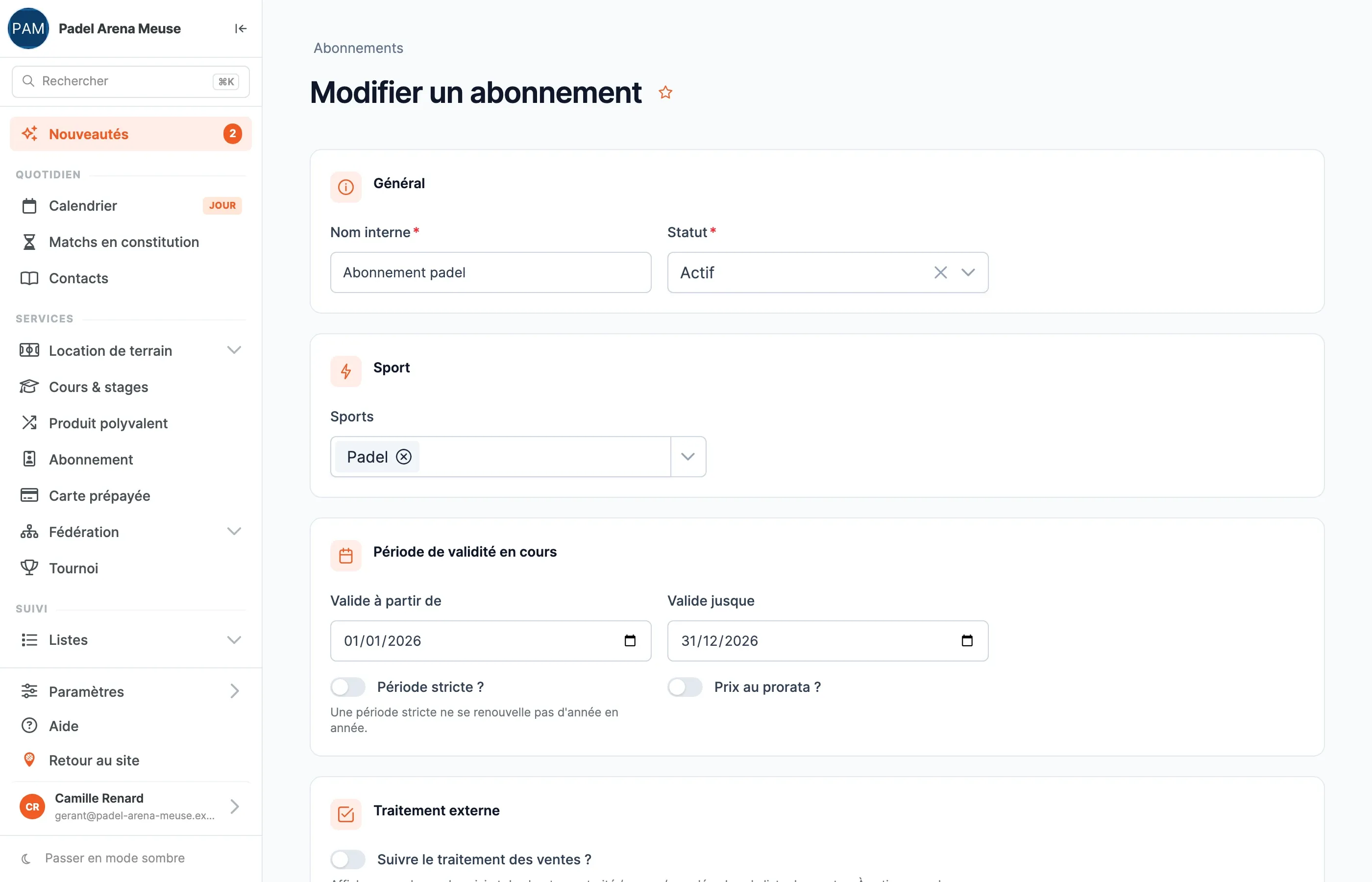Screen dimensions: 1372x882
Task: Open the Statut dropdown arrow
Action: (x=968, y=272)
